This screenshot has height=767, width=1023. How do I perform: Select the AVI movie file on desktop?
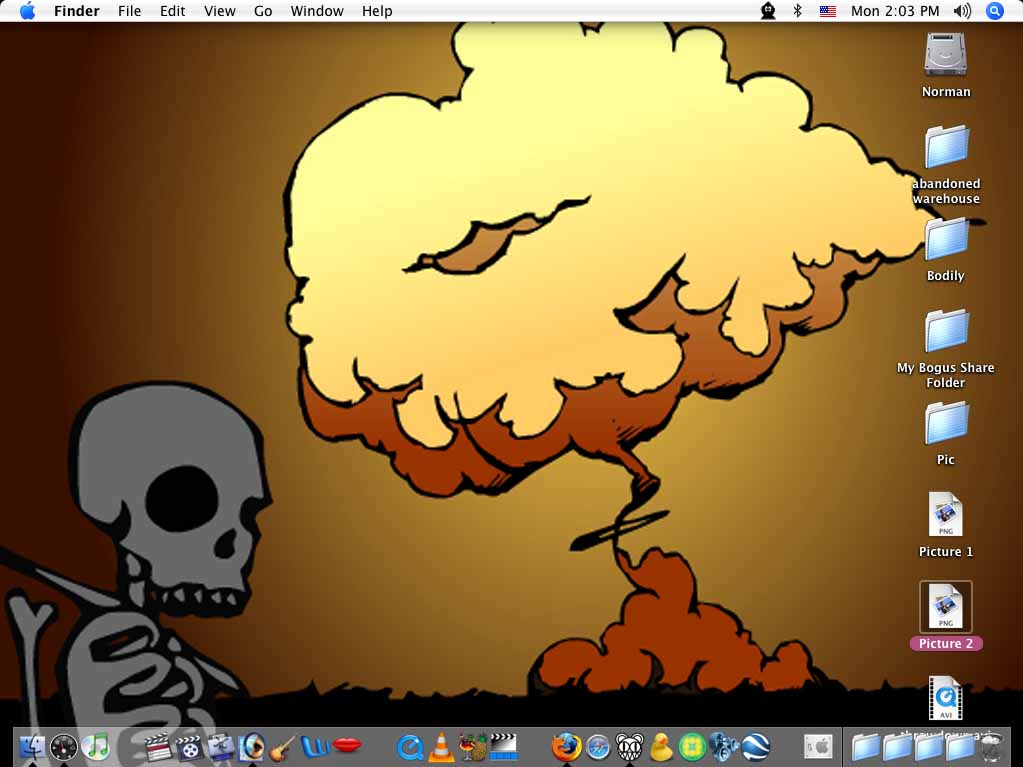pyautogui.click(x=945, y=698)
